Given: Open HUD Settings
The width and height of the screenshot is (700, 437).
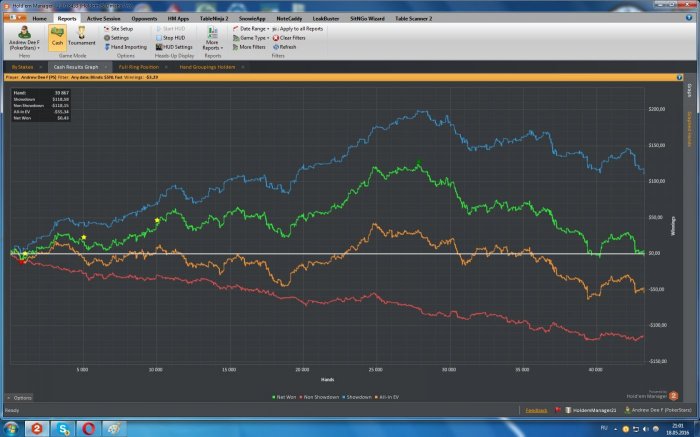Looking at the screenshot, I should 174,47.
